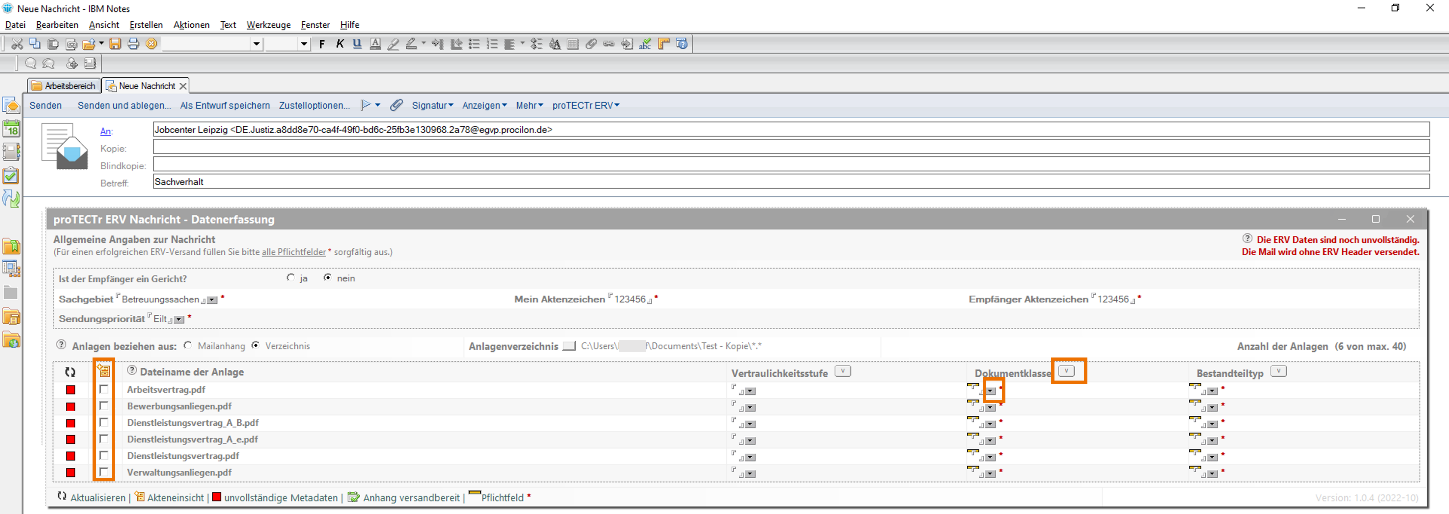Expand the Sendungspriorität dropdown arrow
Viewport: 1449px width, 514px height.
click(x=179, y=319)
